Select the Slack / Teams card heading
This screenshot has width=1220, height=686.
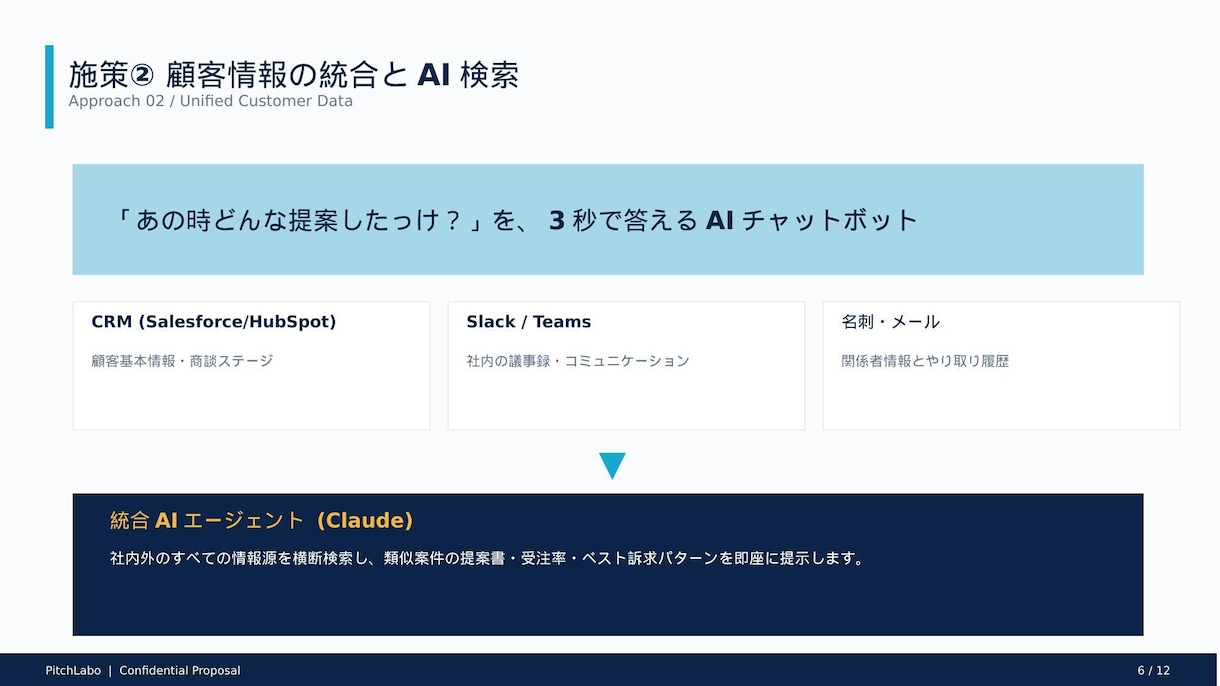point(528,322)
